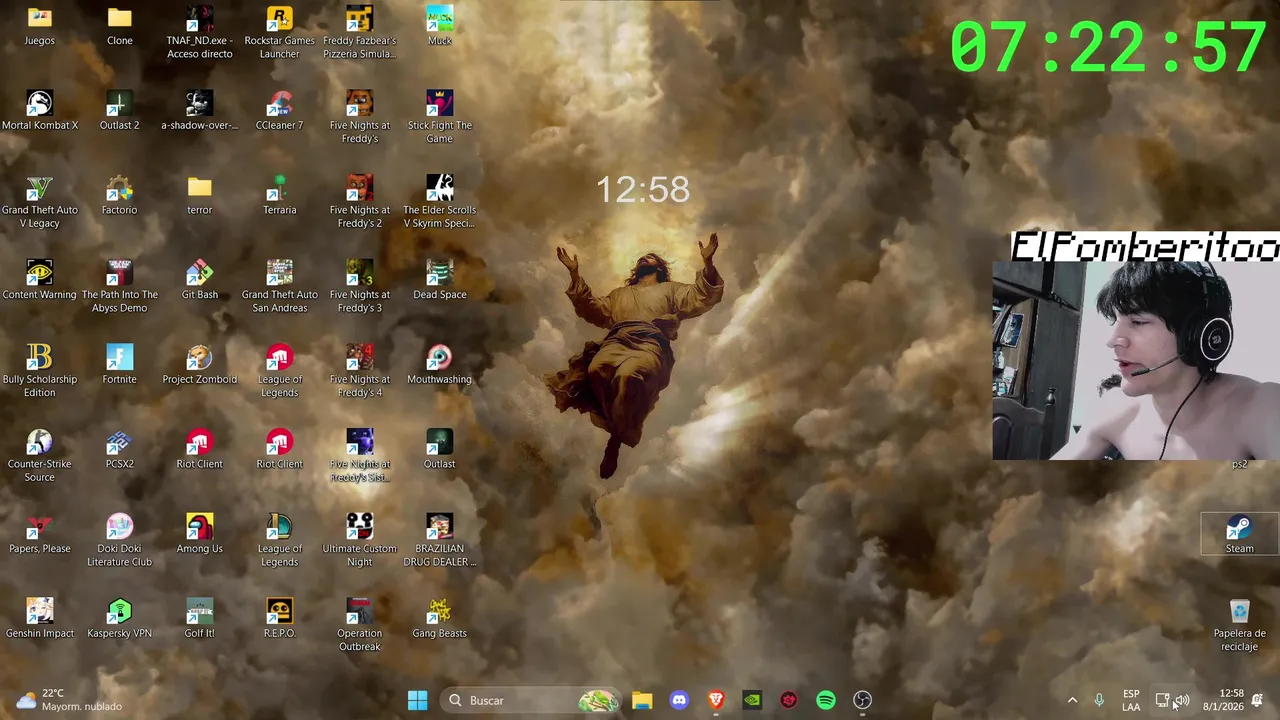Click the PCSX2 emulator icon

tap(119, 450)
